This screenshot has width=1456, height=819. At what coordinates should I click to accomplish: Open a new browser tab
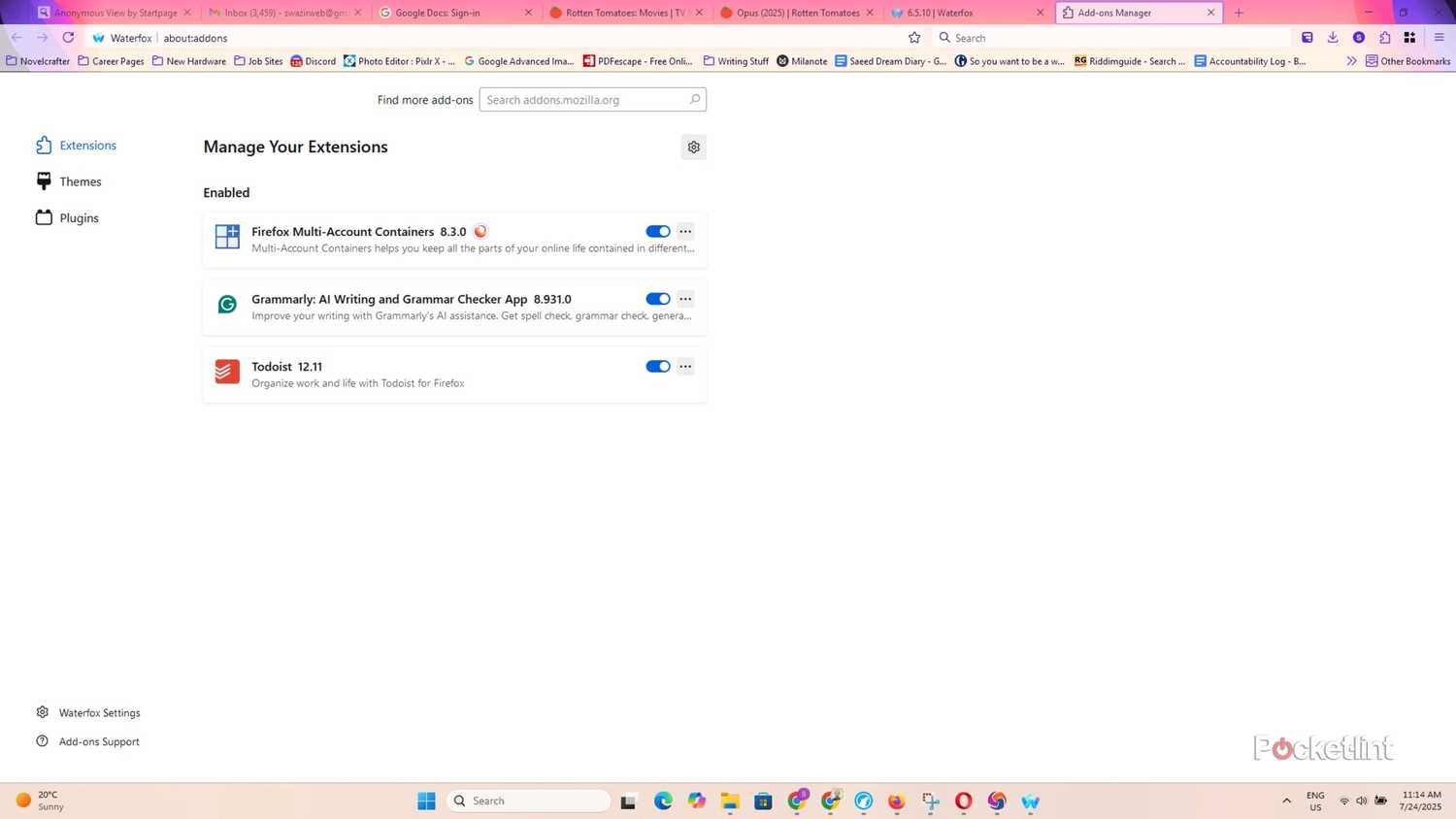(x=1239, y=13)
